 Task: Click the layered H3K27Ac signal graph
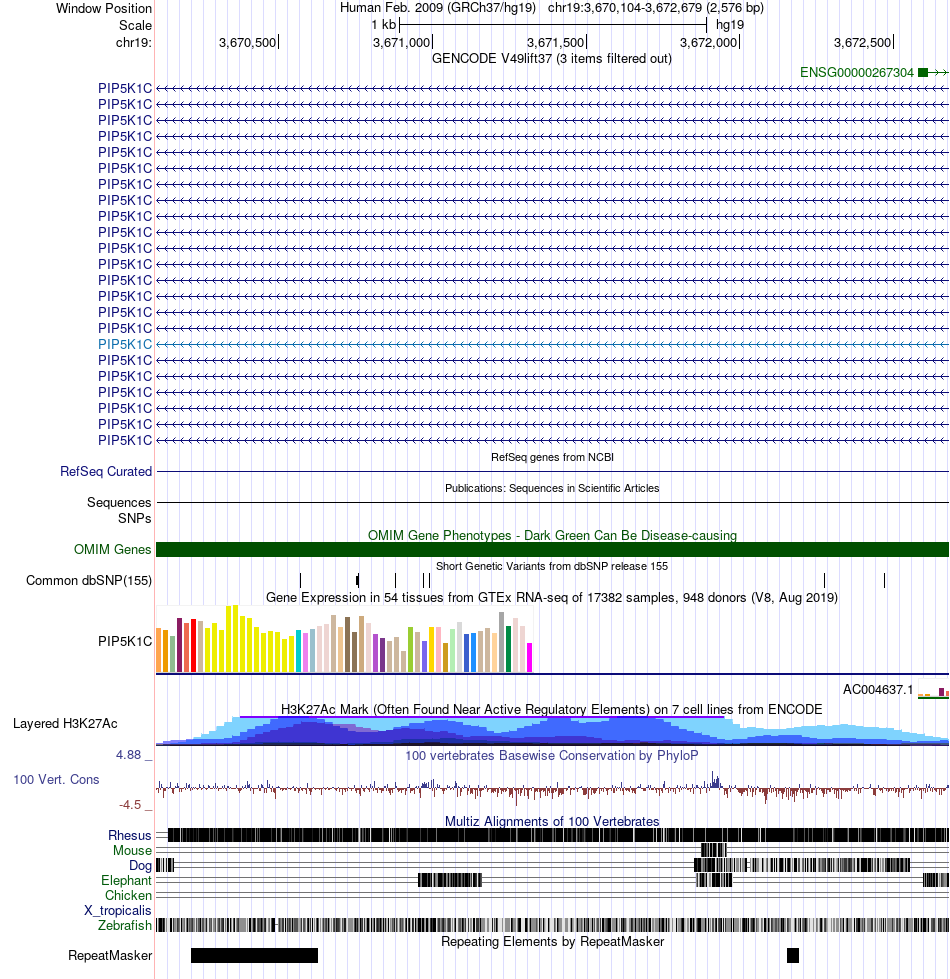pos(552,731)
